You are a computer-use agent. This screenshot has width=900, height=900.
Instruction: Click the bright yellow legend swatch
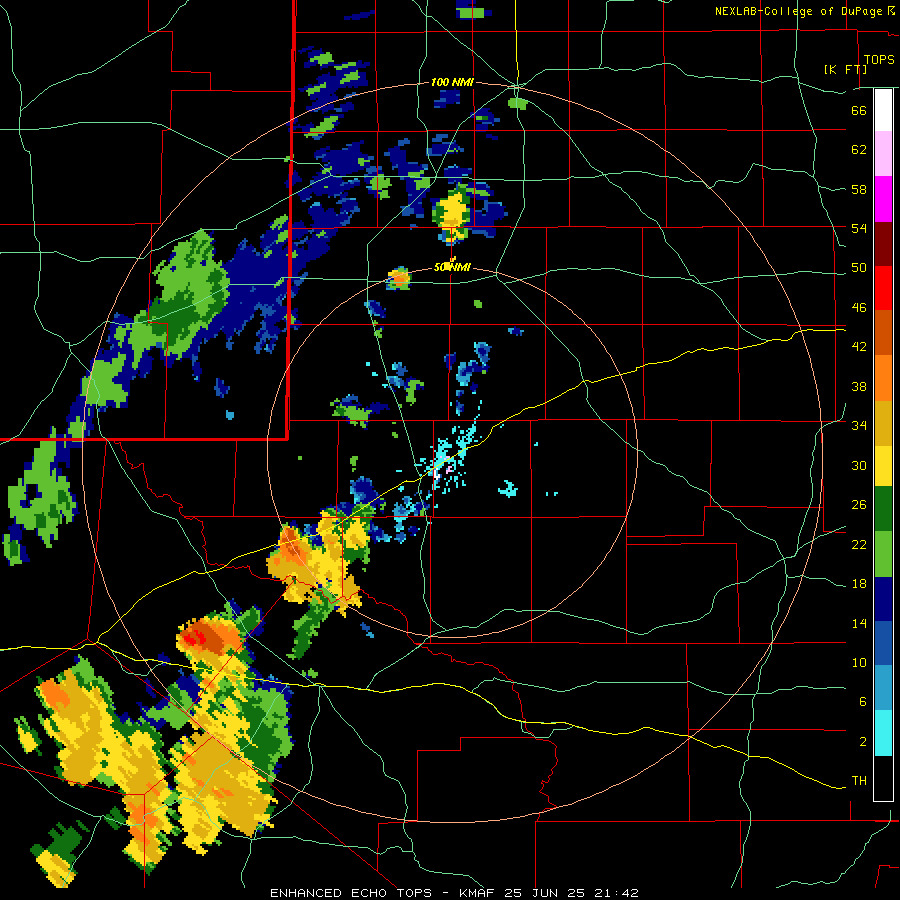(x=883, y=466)
